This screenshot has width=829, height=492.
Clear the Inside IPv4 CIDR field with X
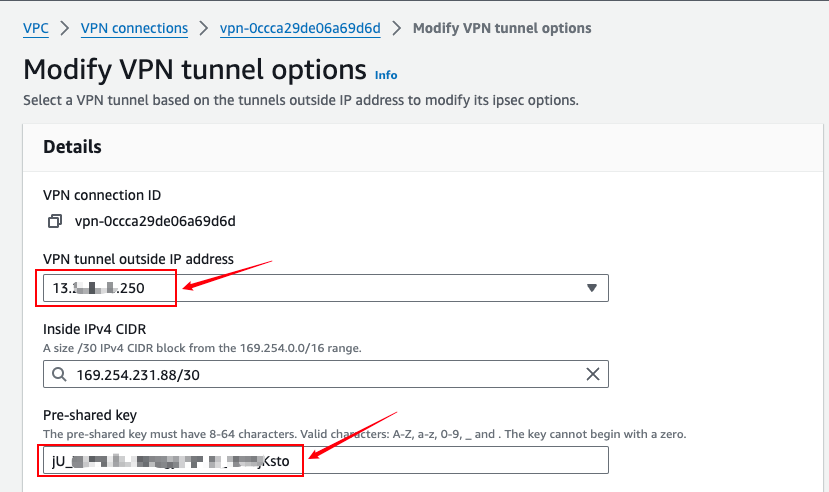coord(593,374)
